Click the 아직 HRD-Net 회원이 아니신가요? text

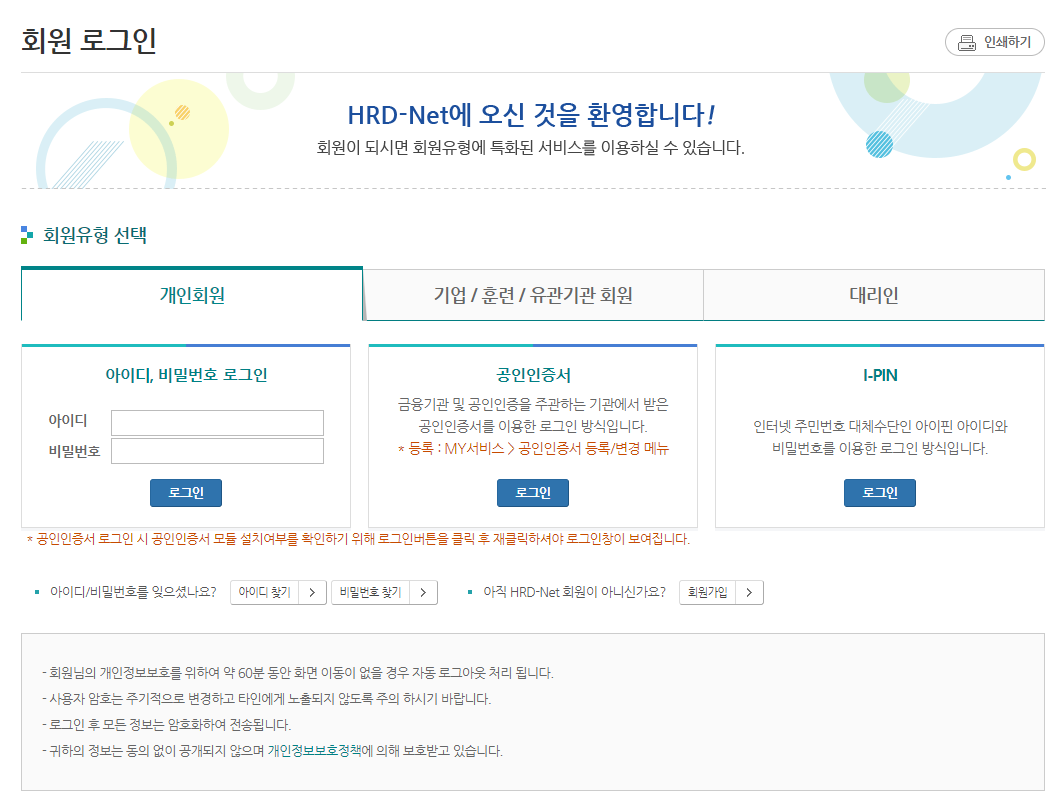pyautogui.click(x=575, y=592)
